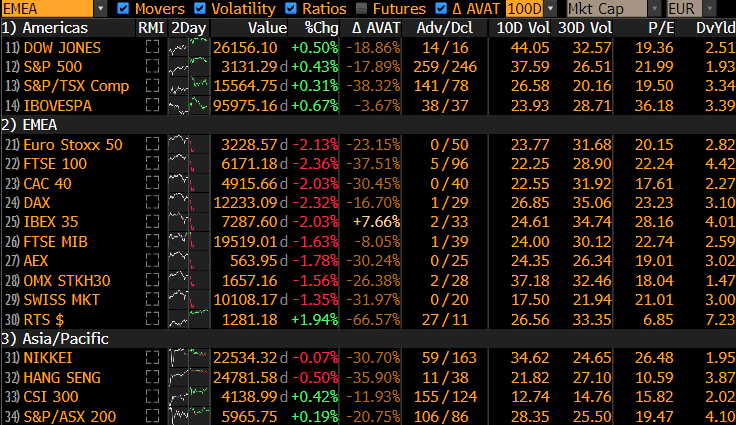Open the 2Day sparkline for SWISS MKT

(x=189, y=300)
